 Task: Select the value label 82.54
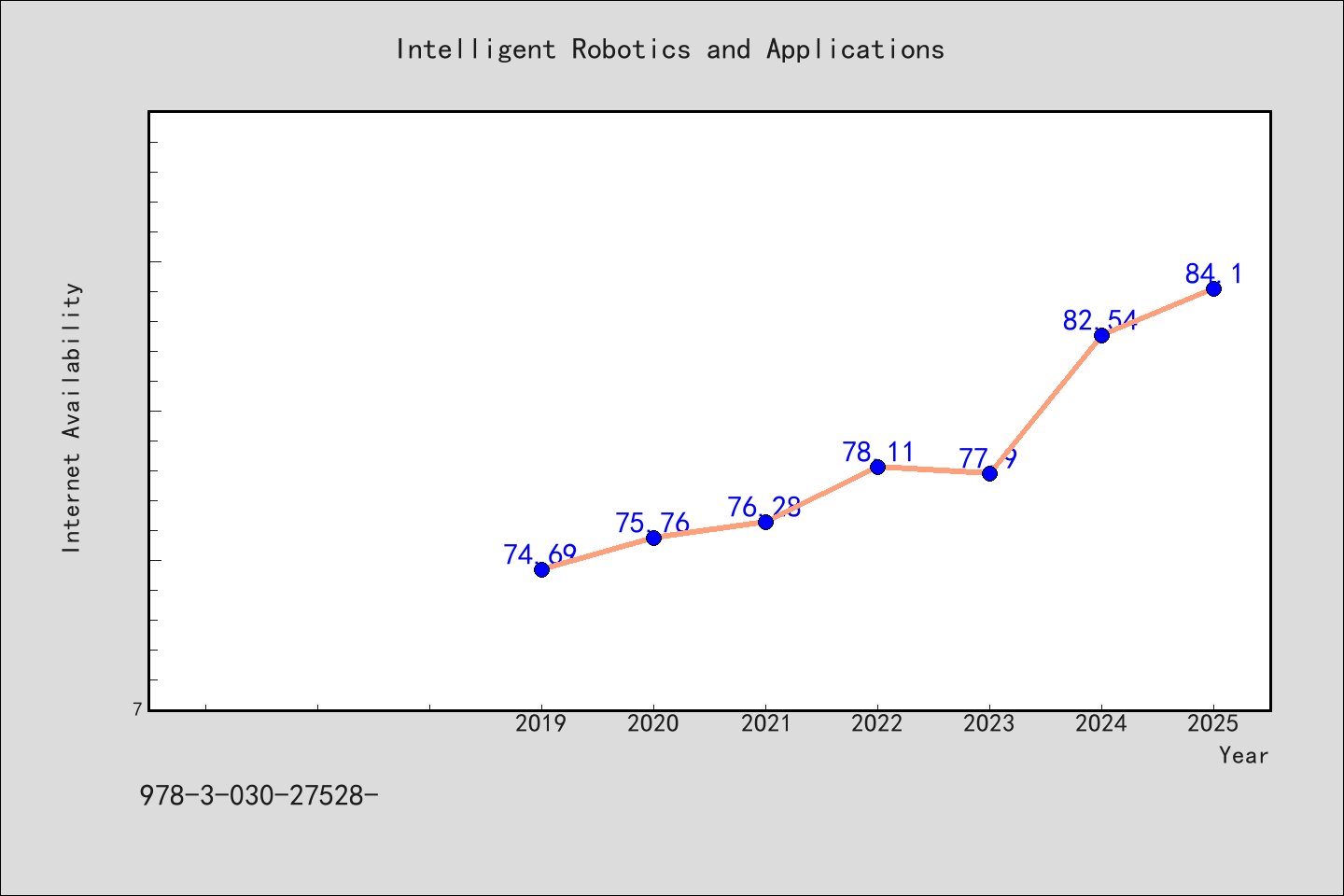1100,320
